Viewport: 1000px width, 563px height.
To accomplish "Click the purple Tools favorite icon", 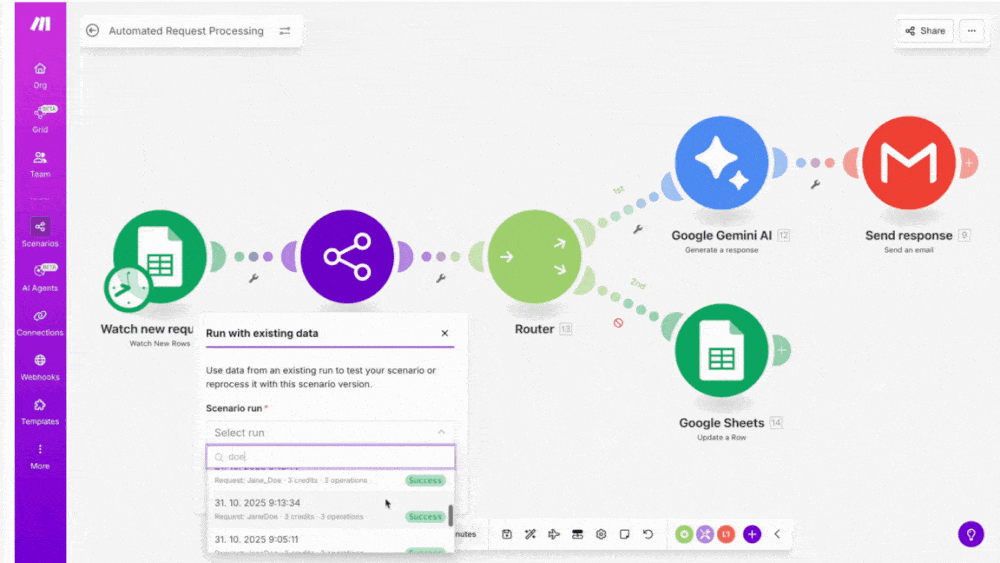I will (705, 534).
